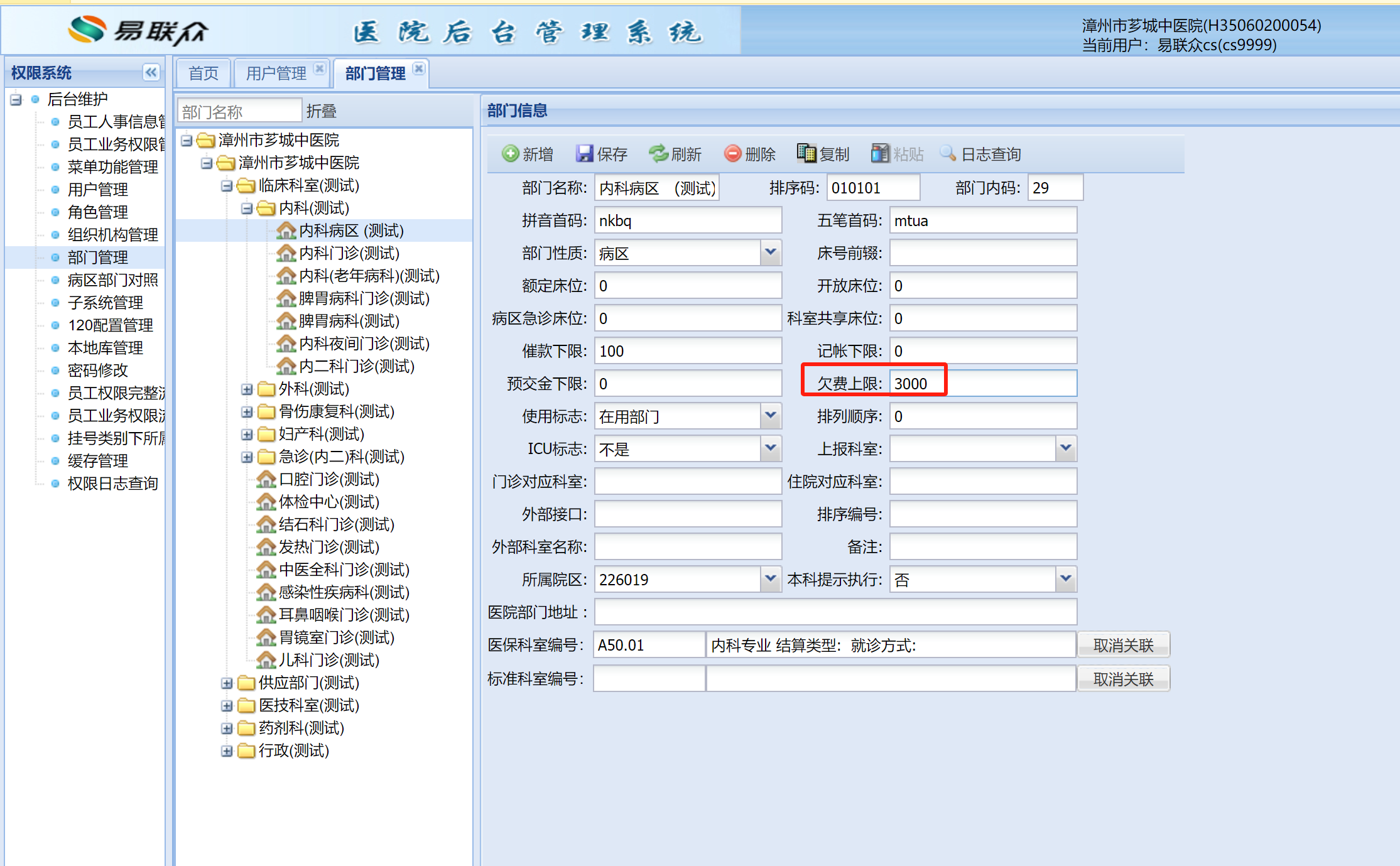Expand the 药剂科(测试) folder
Screen dimensions: 1400x866
pos(227,728)
